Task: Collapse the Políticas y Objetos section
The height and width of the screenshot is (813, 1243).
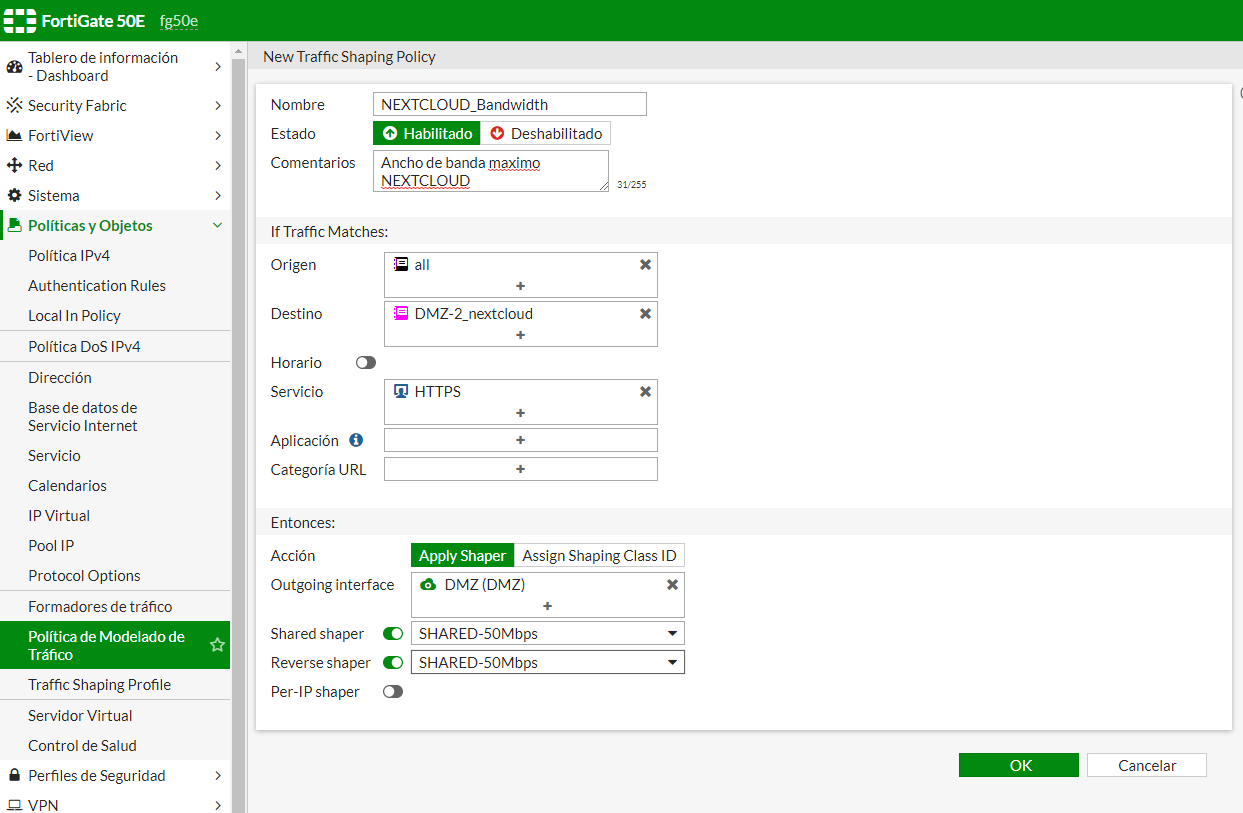Action: 218,225
